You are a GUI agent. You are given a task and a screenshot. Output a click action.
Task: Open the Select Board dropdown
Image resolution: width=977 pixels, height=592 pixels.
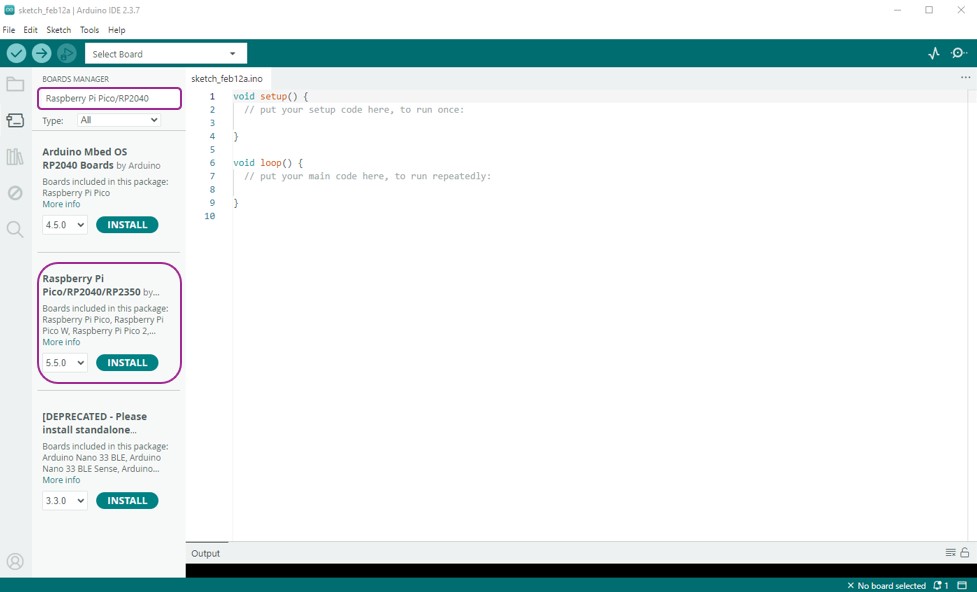coord(166,54)
